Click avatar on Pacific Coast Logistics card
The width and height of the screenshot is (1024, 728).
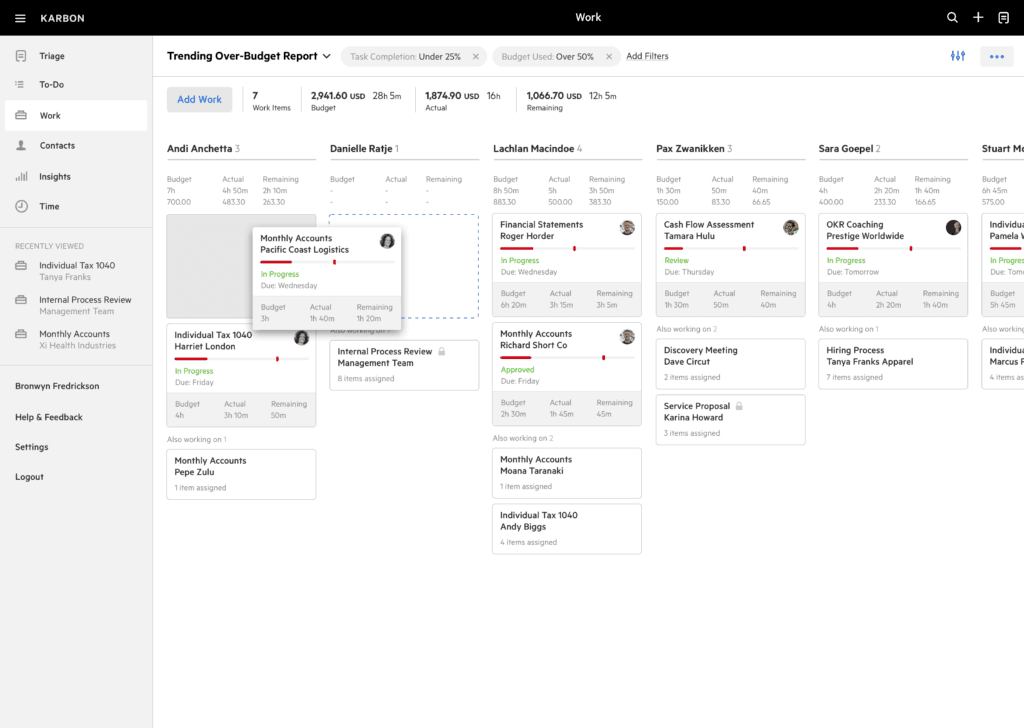(x=387, y=241)
